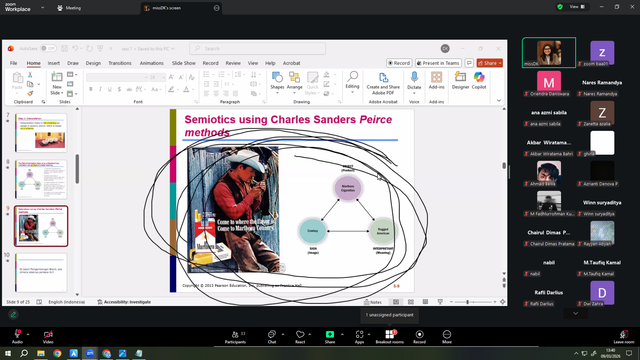Screen dimensions: 640x360
Task: Switch to the Slide Show tab
Action: [x=184, y=63]
